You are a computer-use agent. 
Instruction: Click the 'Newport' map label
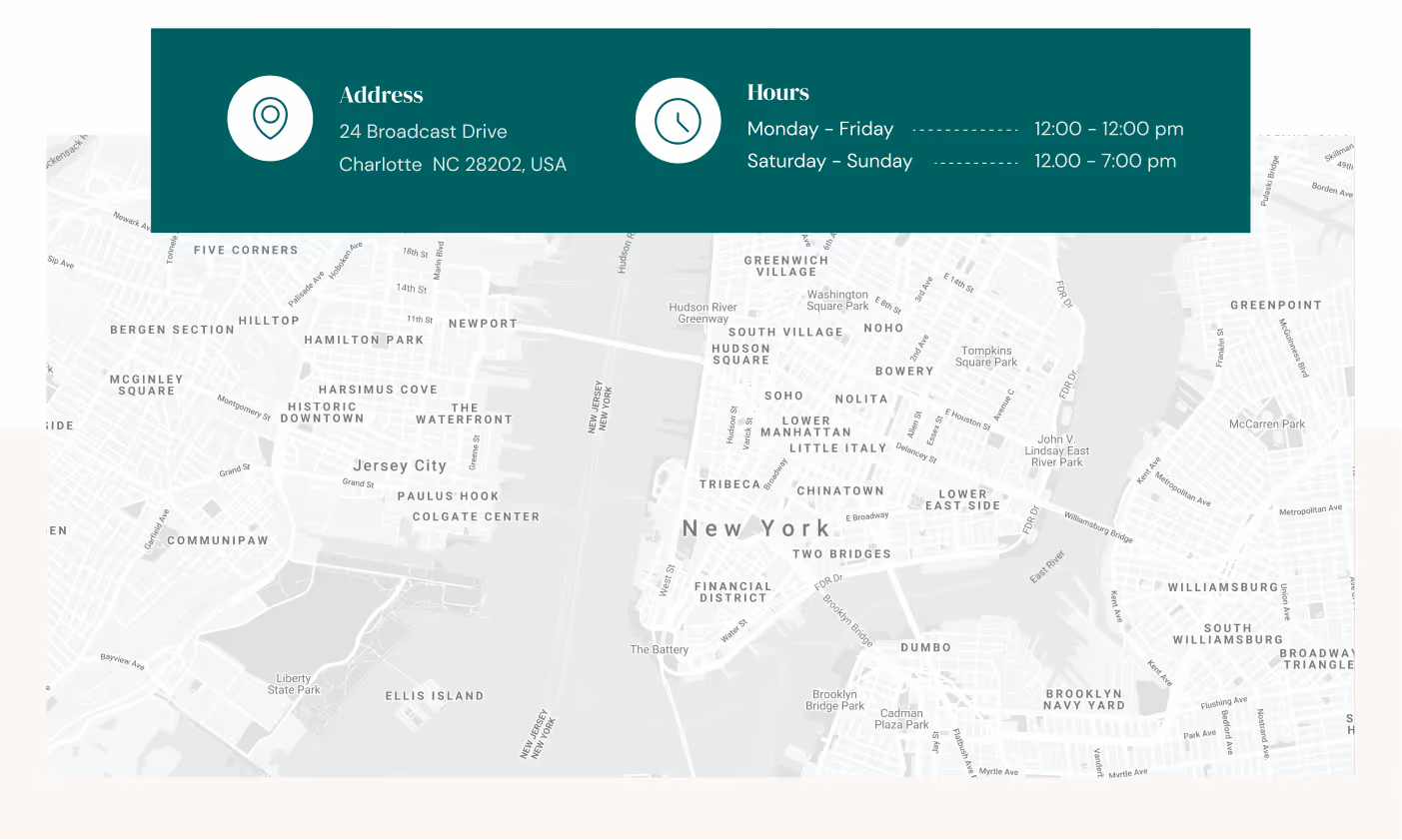[483, 324]
